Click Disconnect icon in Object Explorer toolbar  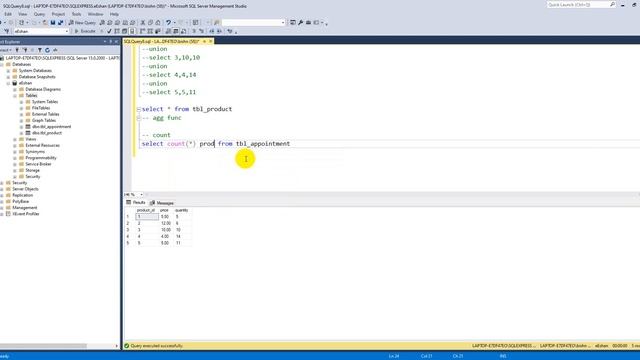[x=25, y=50]
